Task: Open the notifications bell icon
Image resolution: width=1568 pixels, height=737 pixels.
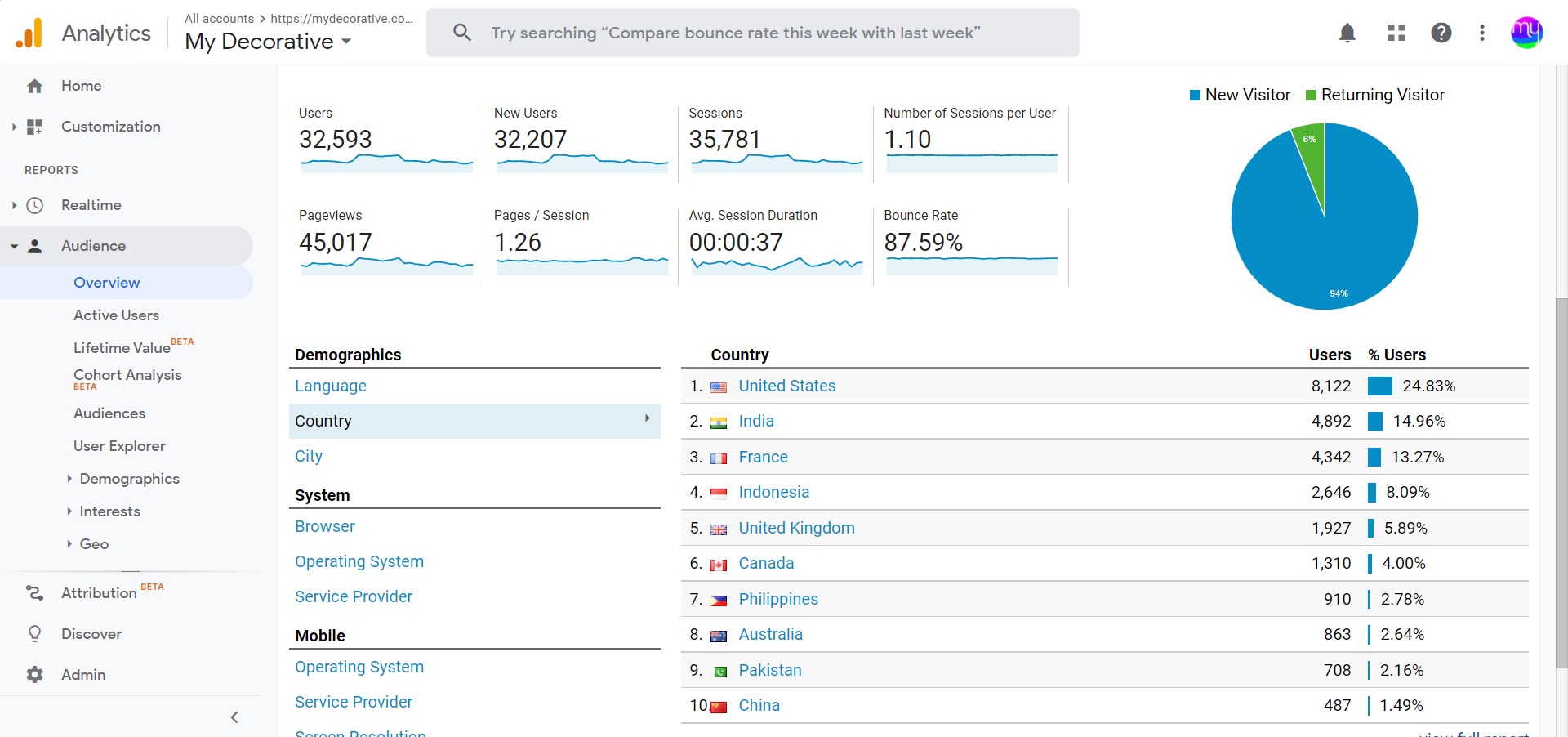Action: click(x=1347, y=33)
